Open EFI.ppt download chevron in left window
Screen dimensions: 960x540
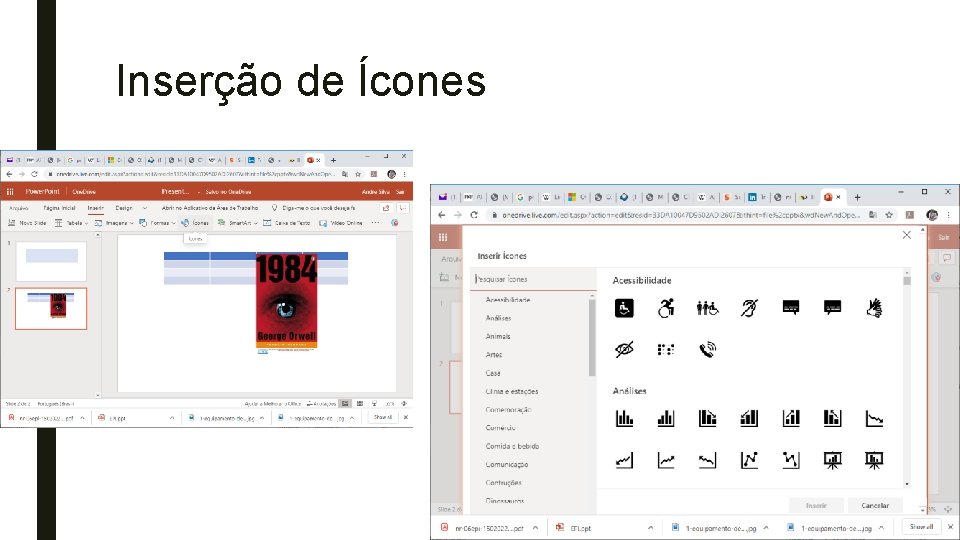171,418
